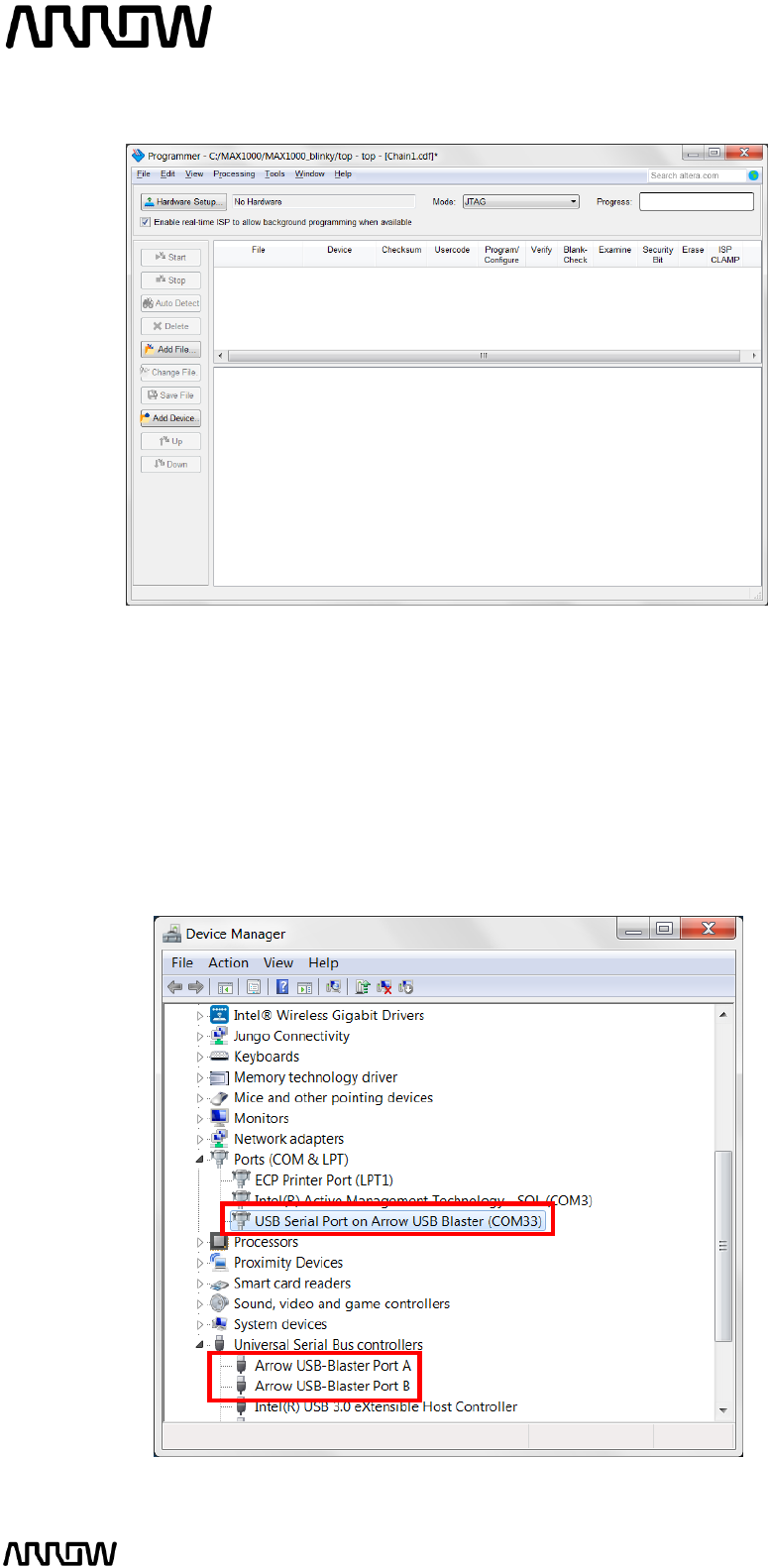This screenshot has height=1568, width=768.
Task: Click the Intel Wireless Gigabit Drivers icon
Action: click(x=219, y=1015)
